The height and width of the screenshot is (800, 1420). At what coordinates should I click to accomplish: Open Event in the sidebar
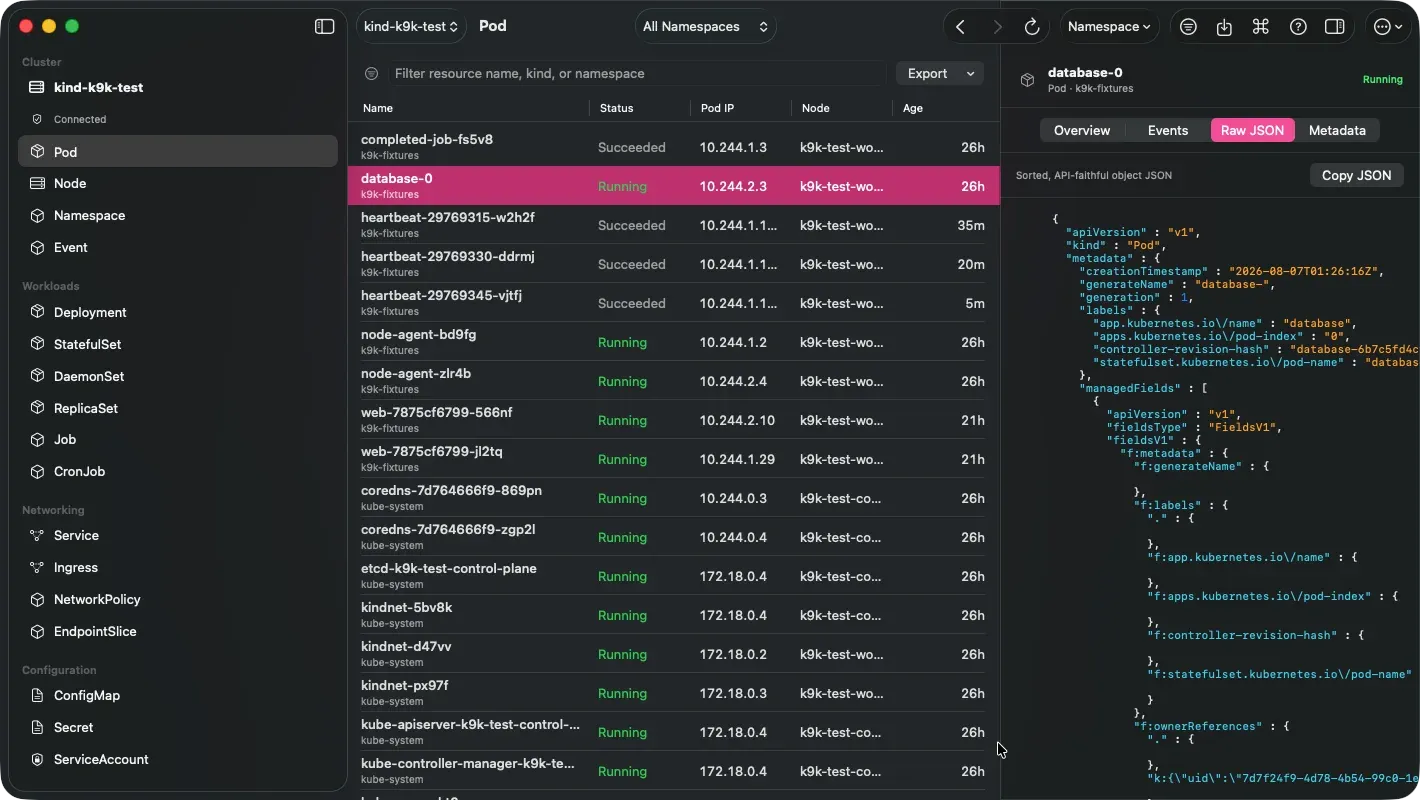(178, 247)
